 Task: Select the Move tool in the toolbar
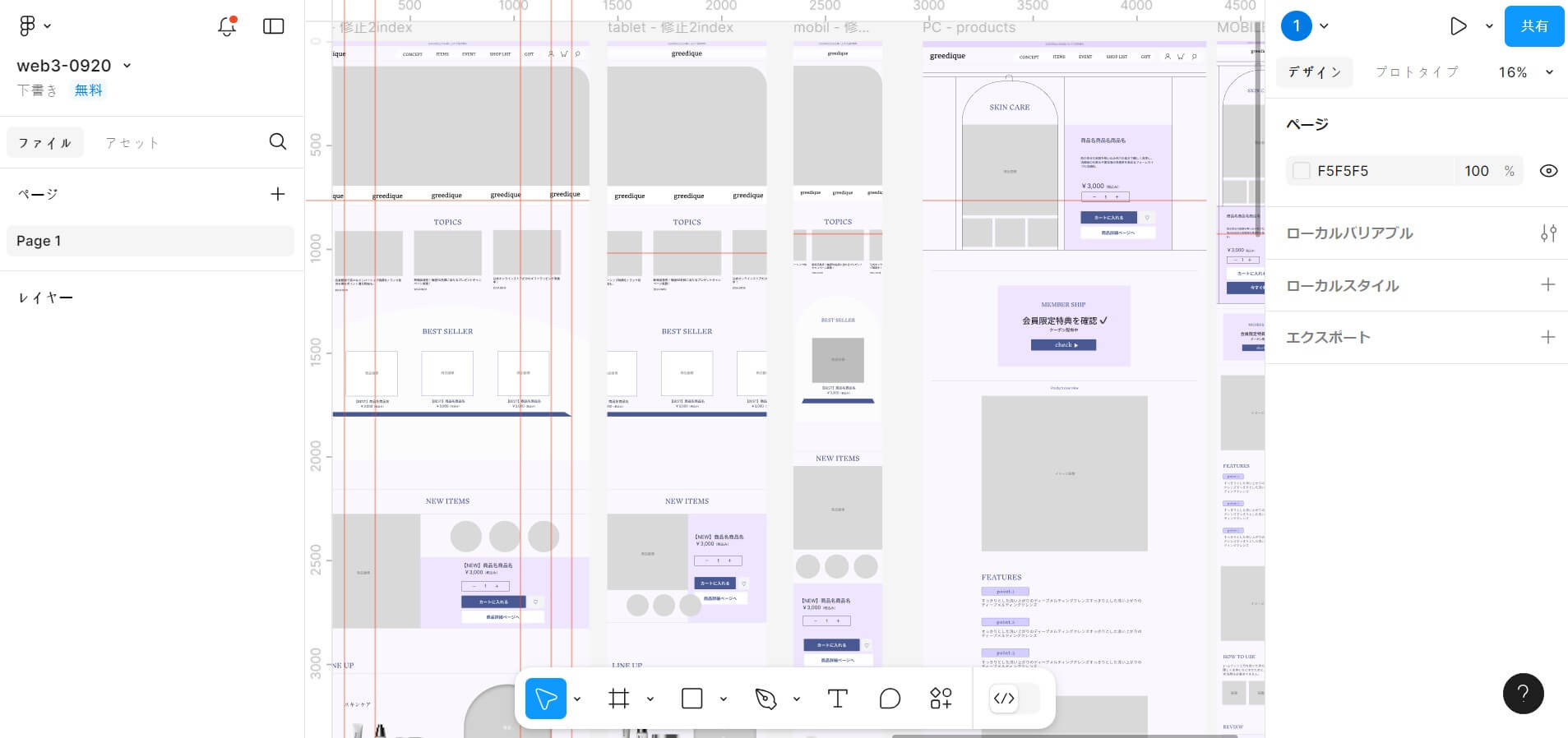pyautogui.click(x=545, y=699)
